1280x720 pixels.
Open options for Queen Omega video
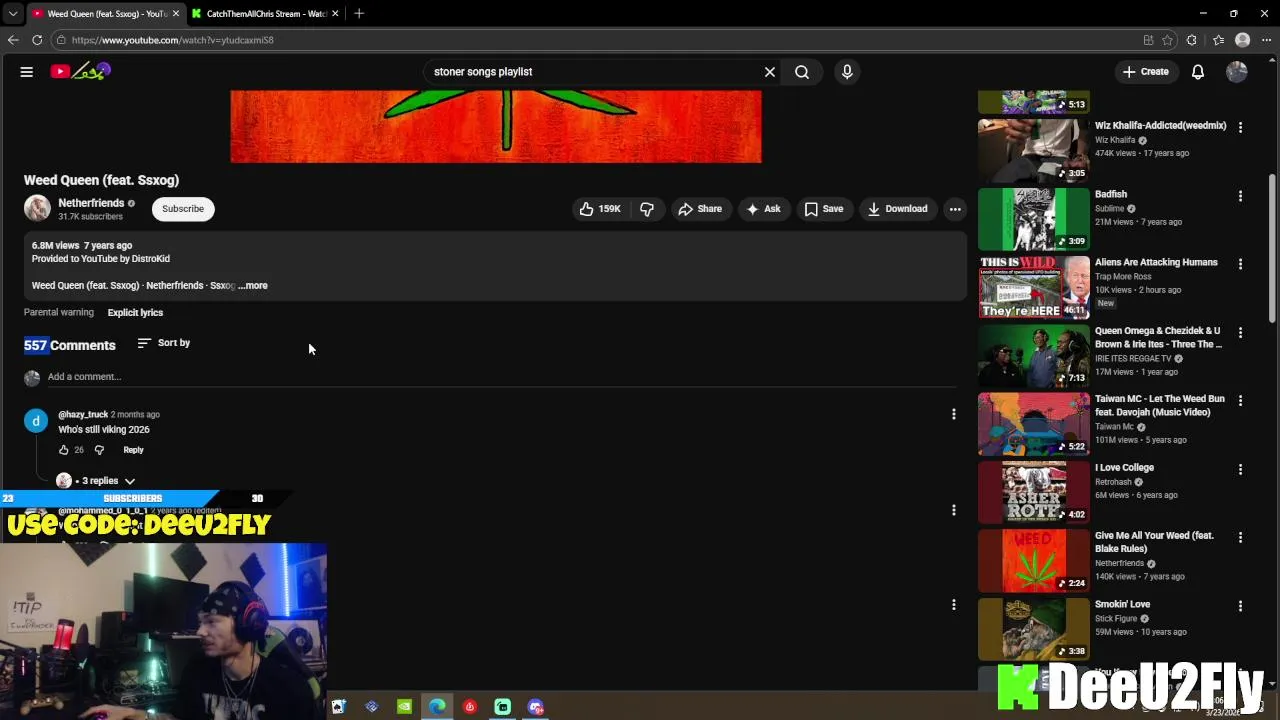[x=1240, y=332]
